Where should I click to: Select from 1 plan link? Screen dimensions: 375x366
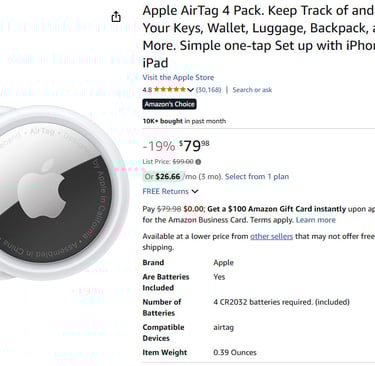pos(257,177)
